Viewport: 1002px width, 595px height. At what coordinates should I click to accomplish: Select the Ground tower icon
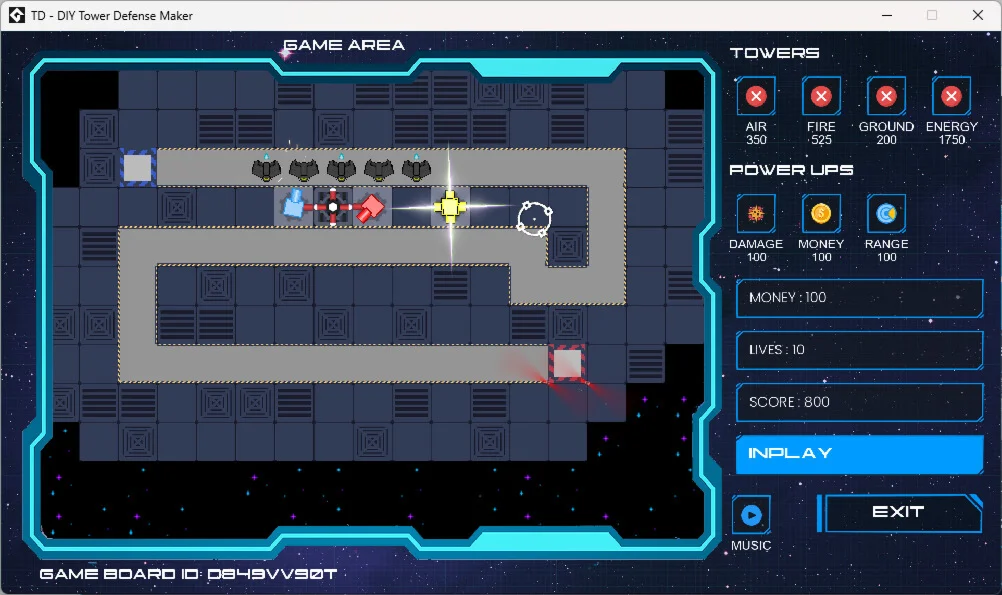click(x=886, y=97)
